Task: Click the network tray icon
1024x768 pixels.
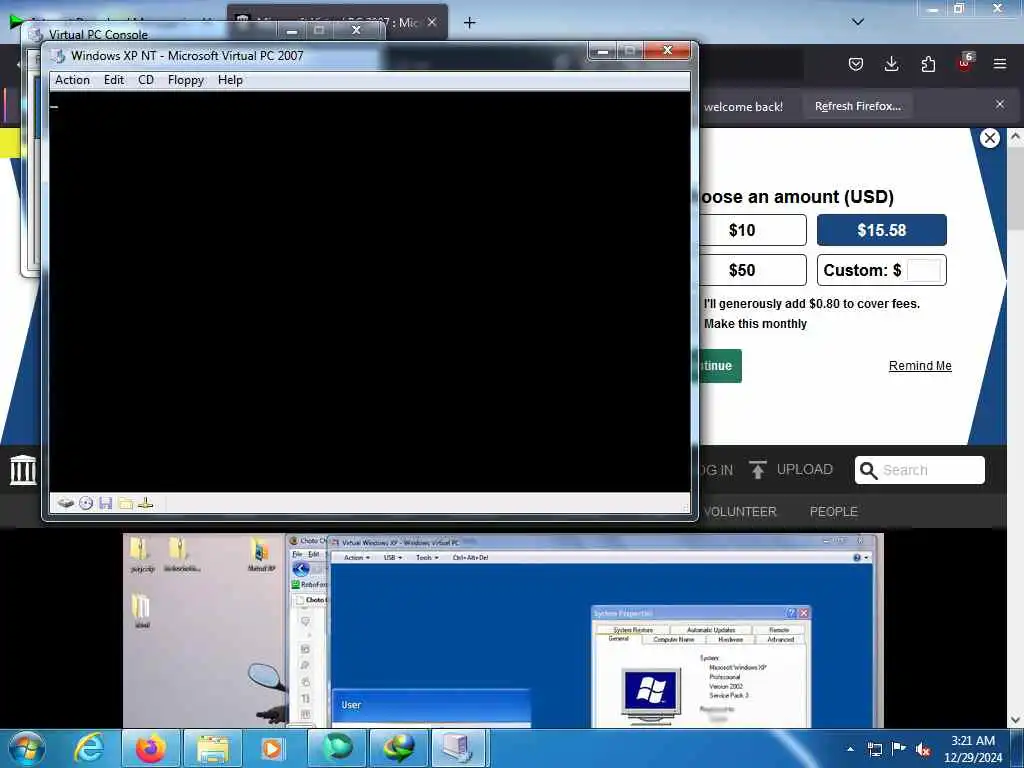Action: (x=874, y=749)
